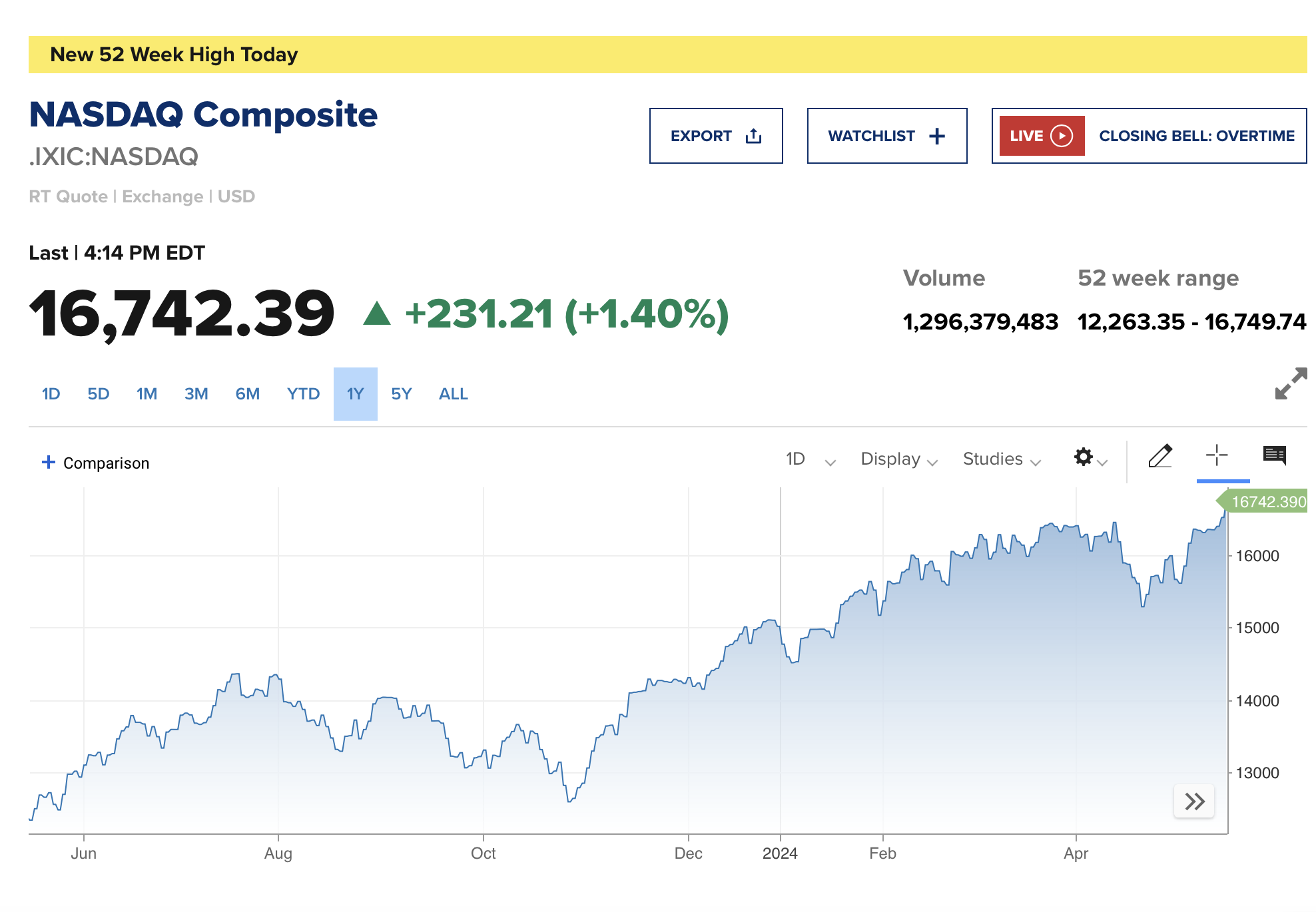Click the plus icon beside Comparison
1316x912 pixels.
click(49, 462)
